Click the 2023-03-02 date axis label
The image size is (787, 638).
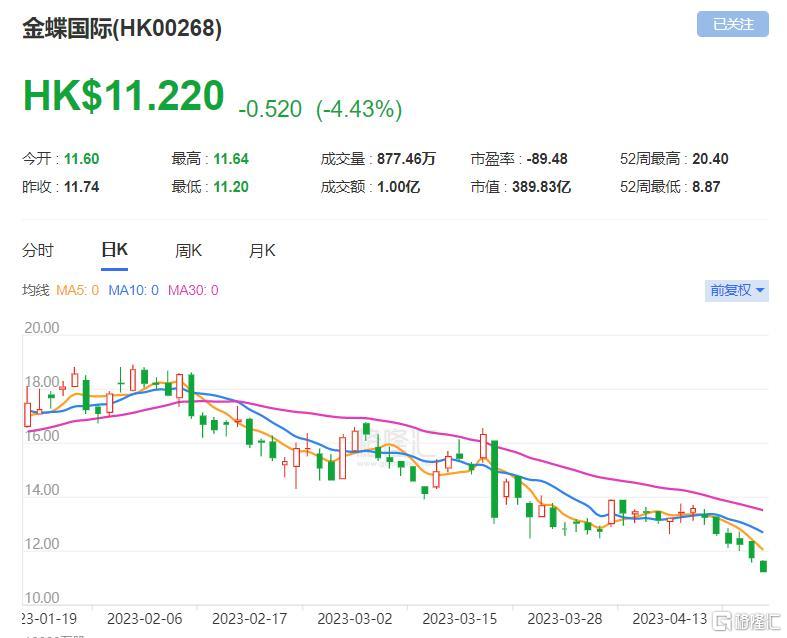pos(355,618)
